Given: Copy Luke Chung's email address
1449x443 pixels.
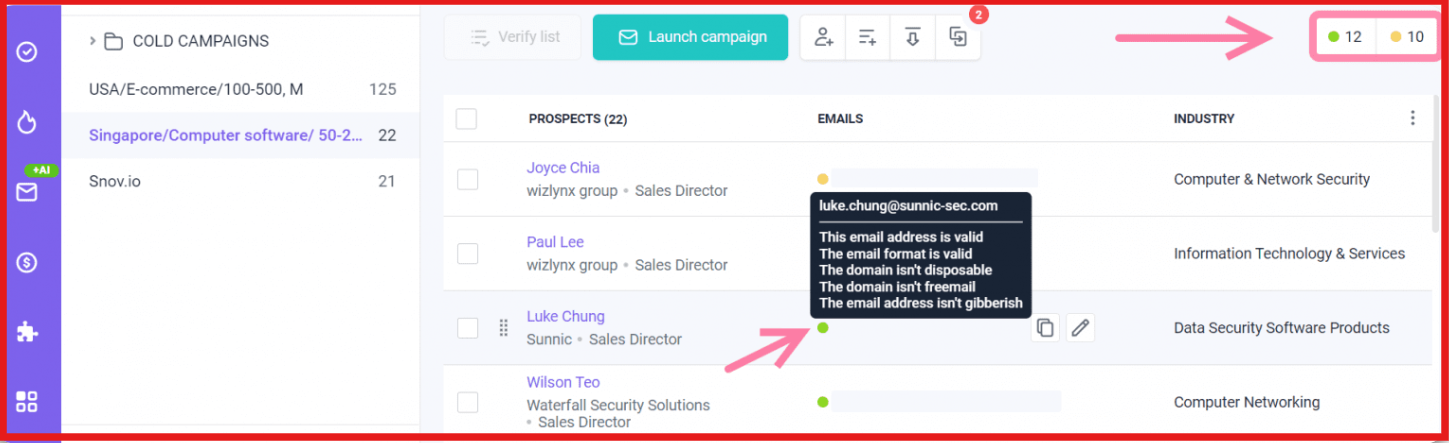Looking at the screenshot, I should (x=1045, y=327).
